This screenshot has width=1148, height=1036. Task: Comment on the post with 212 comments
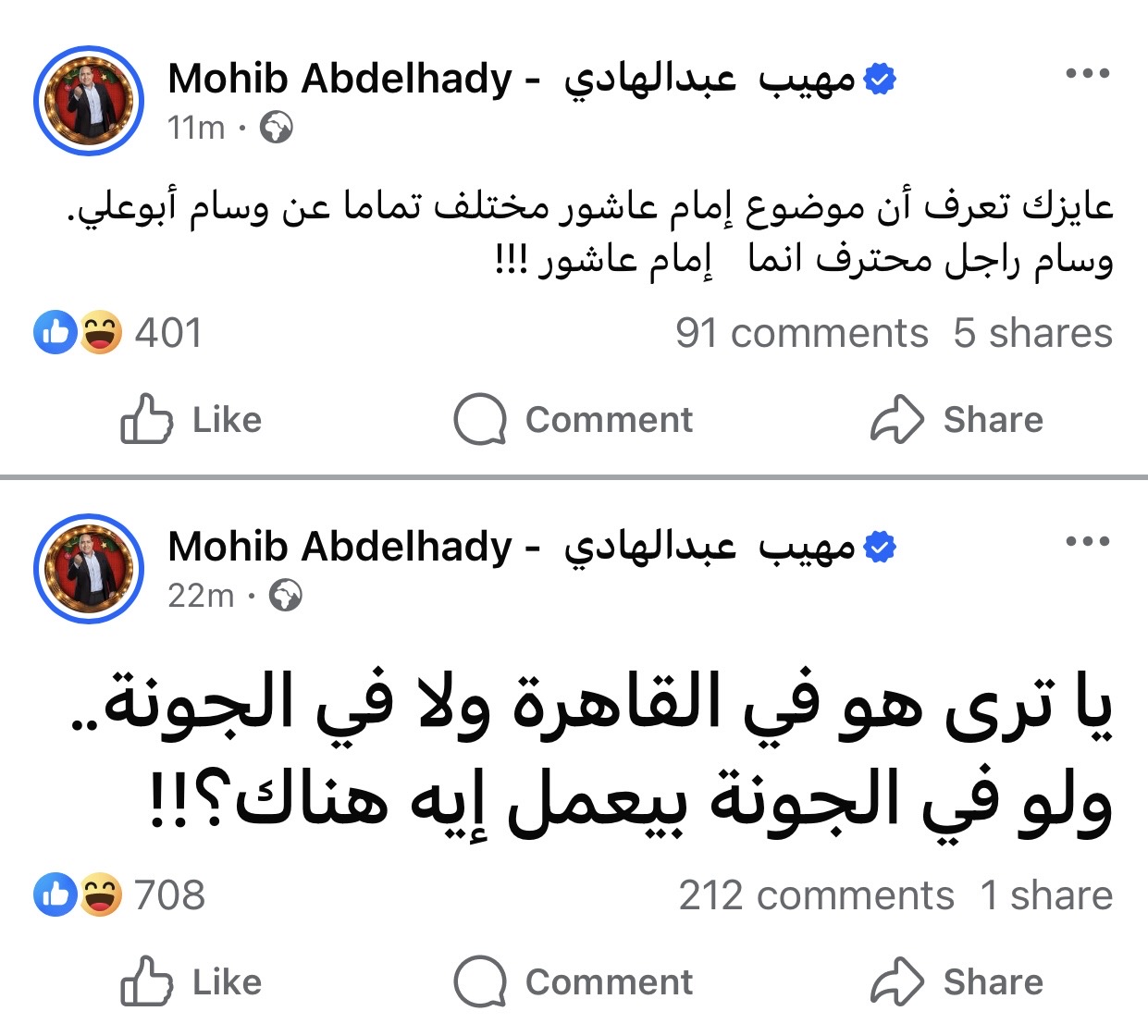[x=574, y=982]
